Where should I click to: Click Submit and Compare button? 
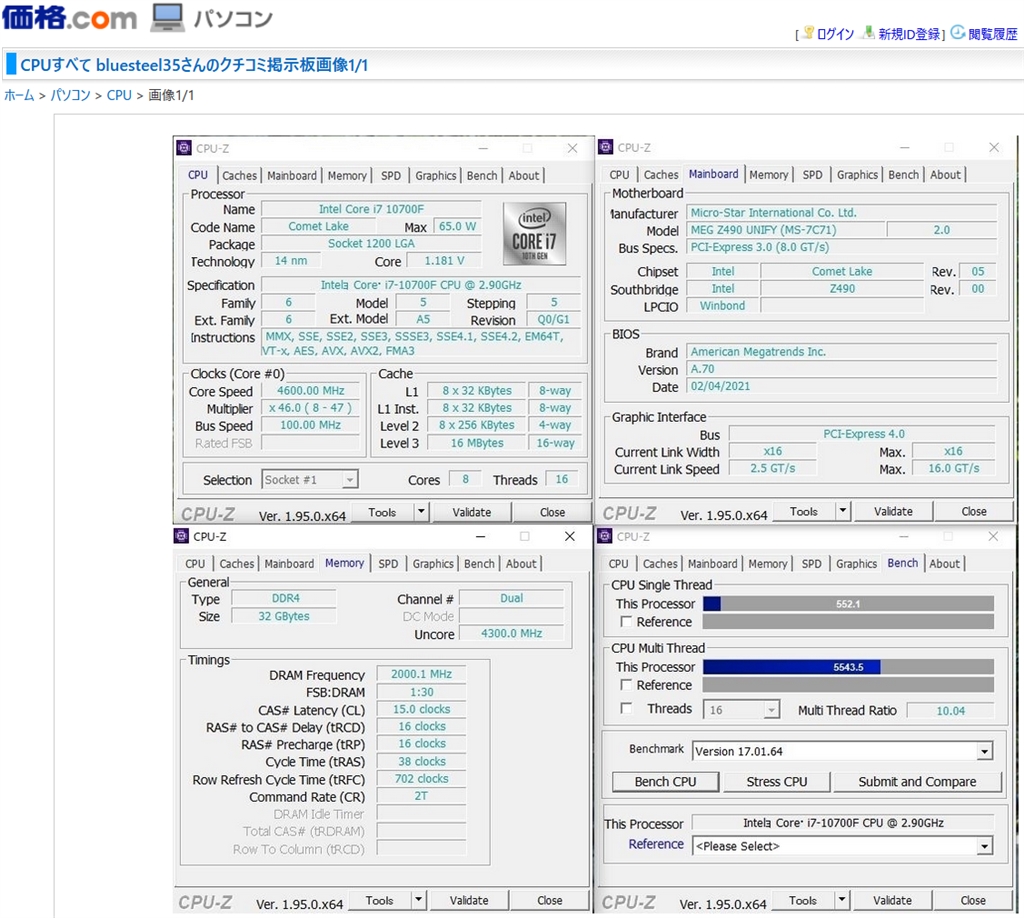click(x=917, y=782)
